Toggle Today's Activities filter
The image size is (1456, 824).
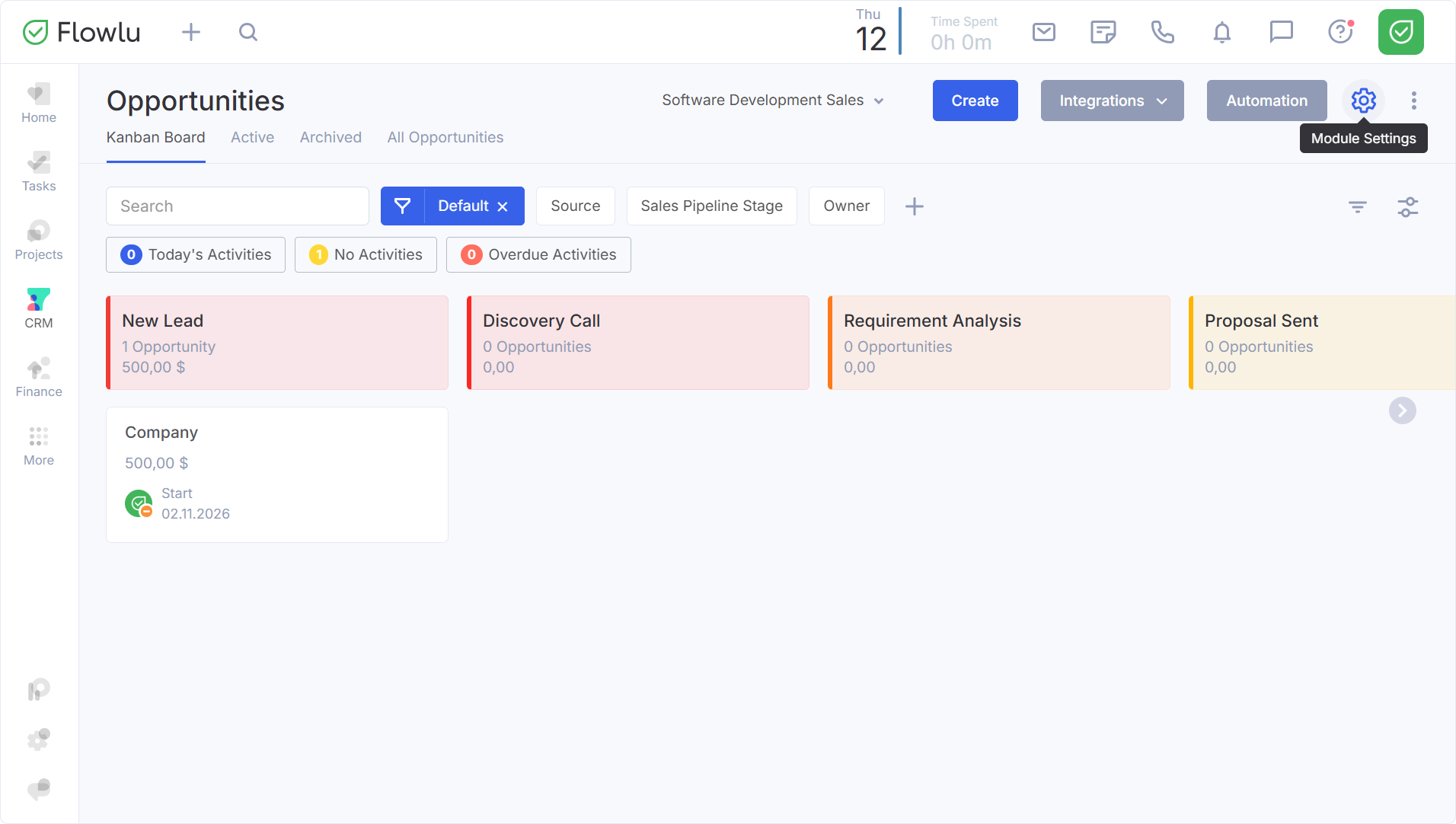(x=196, y=254)
